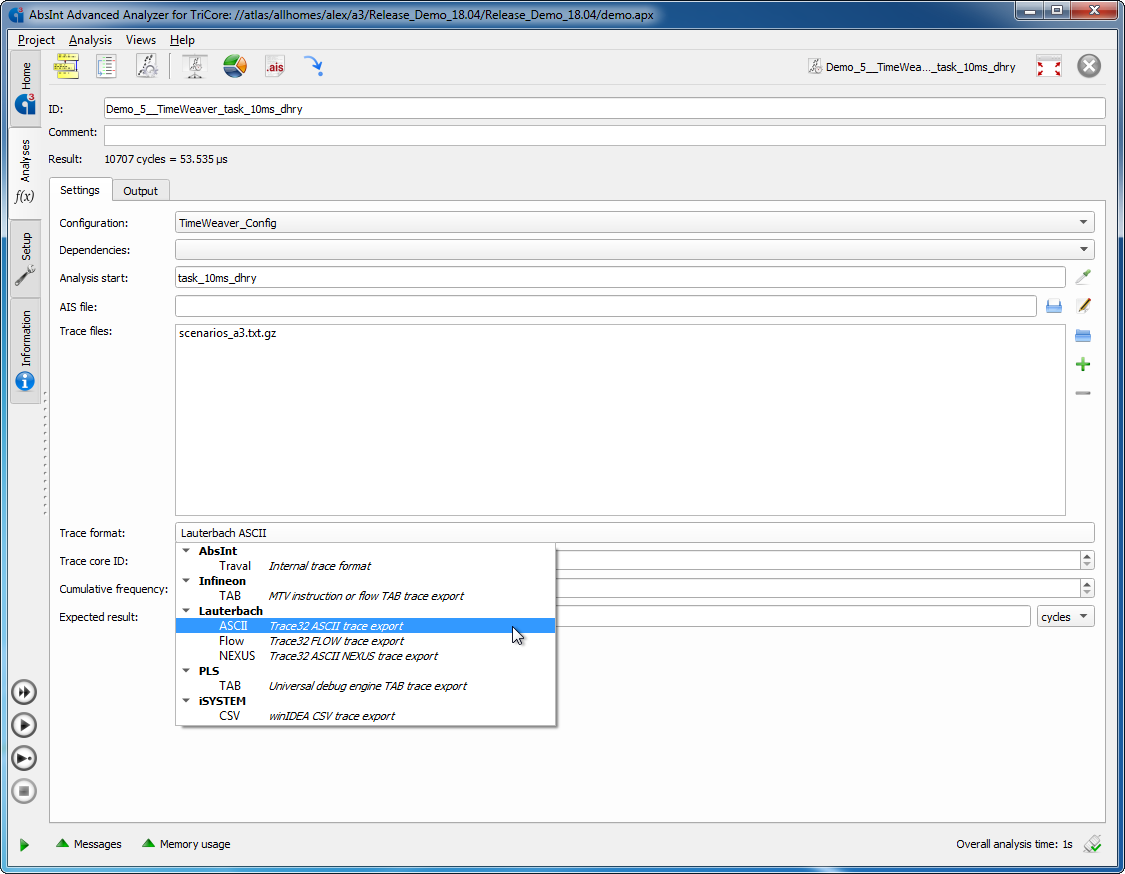1125x874 pixels.
Task: Decrement the Cumulative frequency stepper
Action: coord(1087,592)
